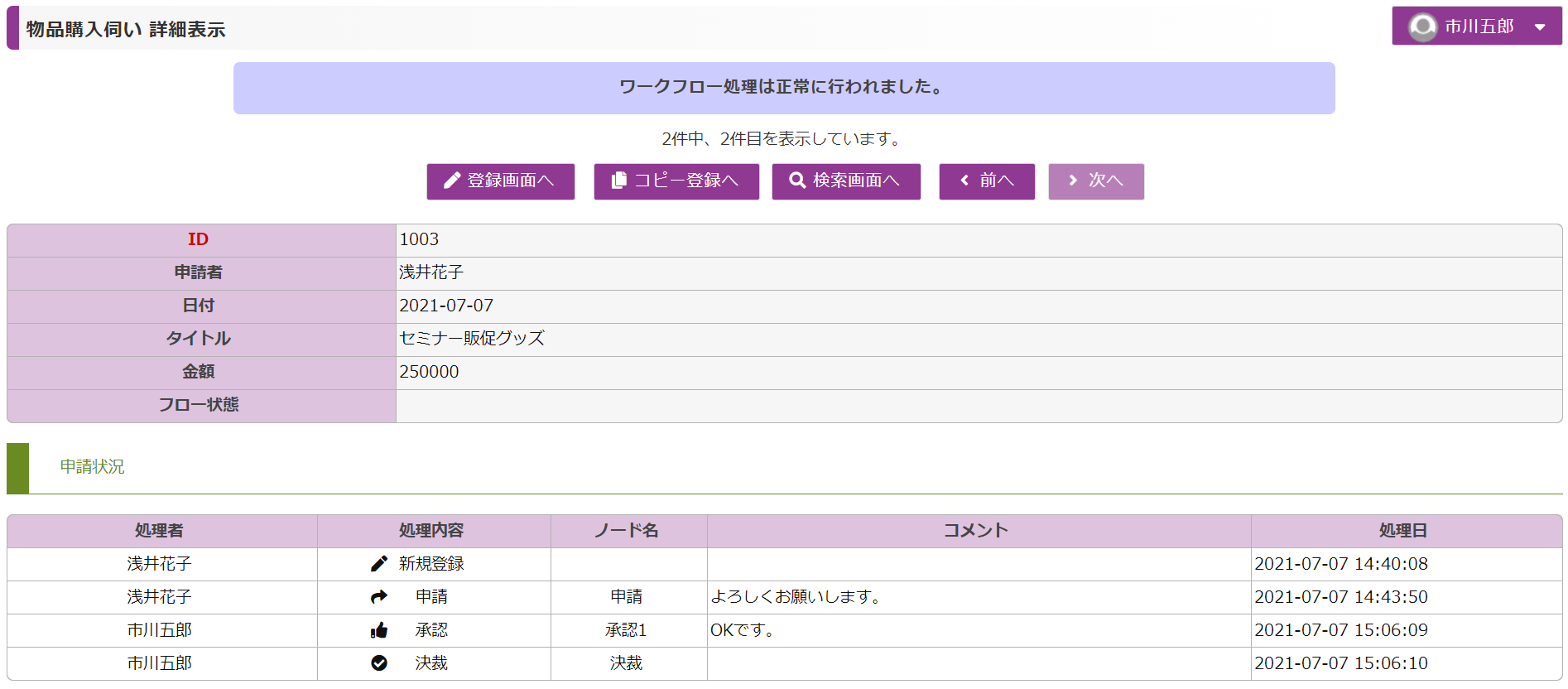The image size is (1568, 689).
Task: Click the comment OKです。
Action: [744, 630]
